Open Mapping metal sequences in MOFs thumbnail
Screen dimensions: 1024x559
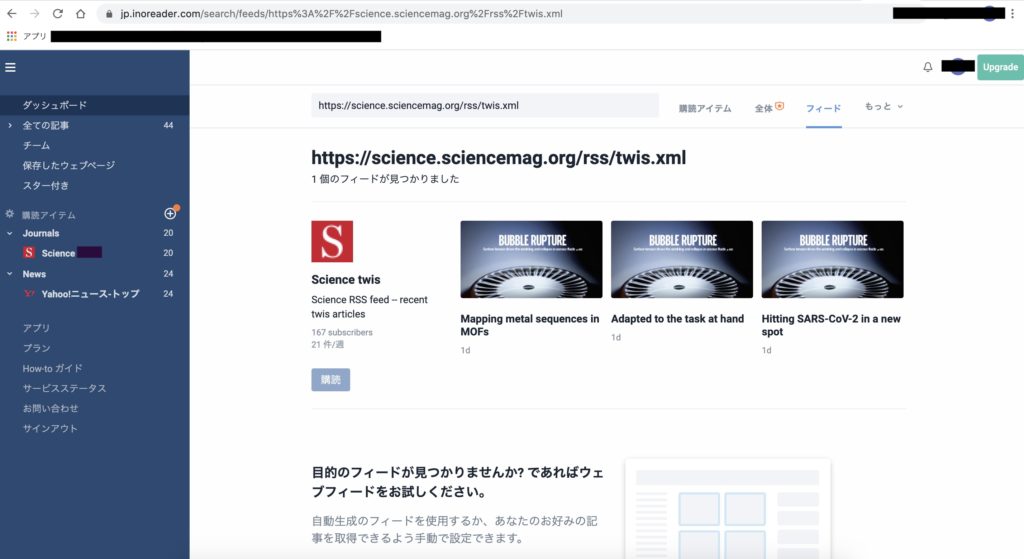coord(531,259)
